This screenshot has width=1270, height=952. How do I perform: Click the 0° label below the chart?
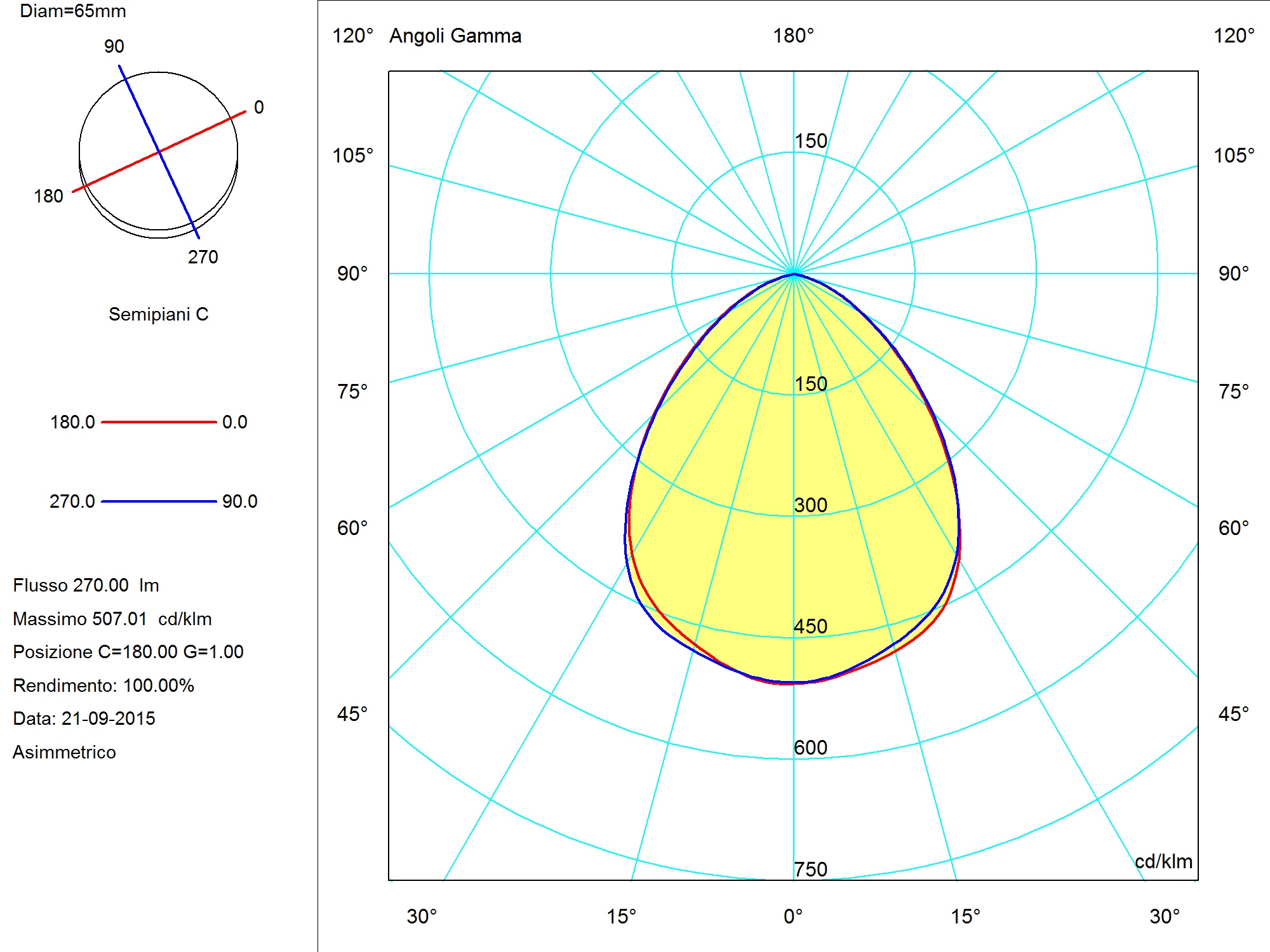tap(793, 916)
